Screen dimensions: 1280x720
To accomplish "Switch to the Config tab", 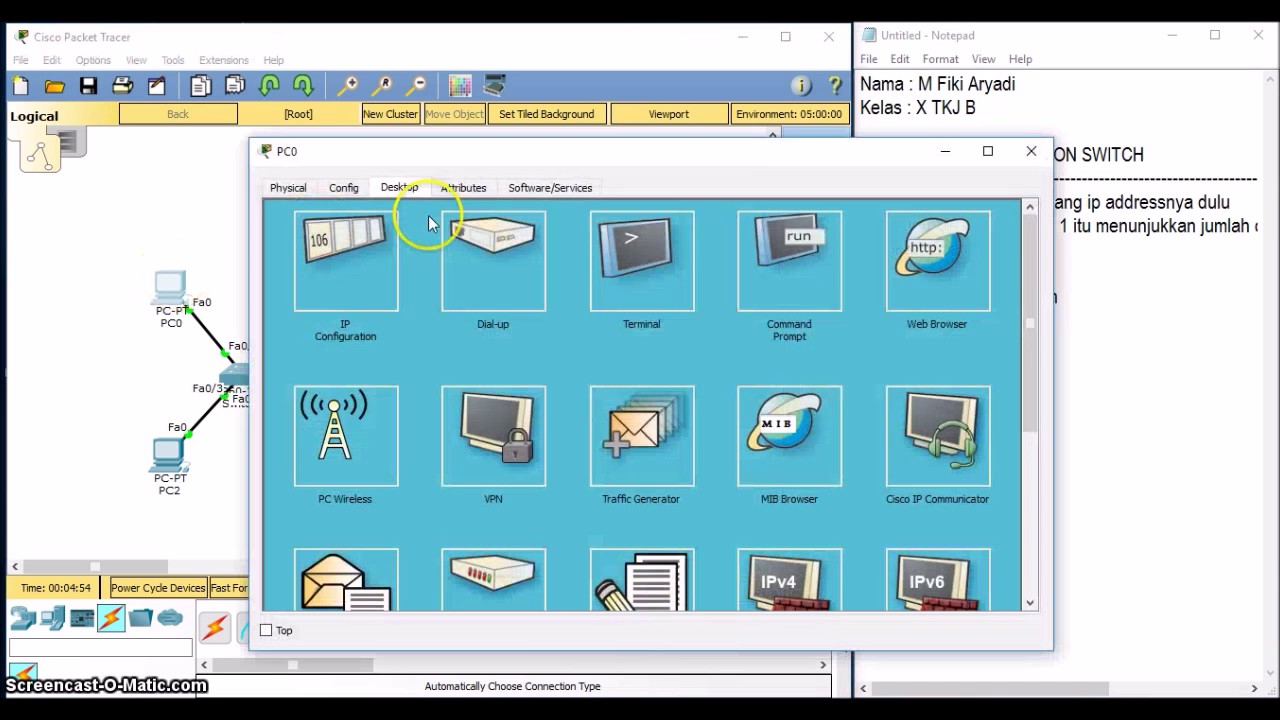I will tap(343, 188).
